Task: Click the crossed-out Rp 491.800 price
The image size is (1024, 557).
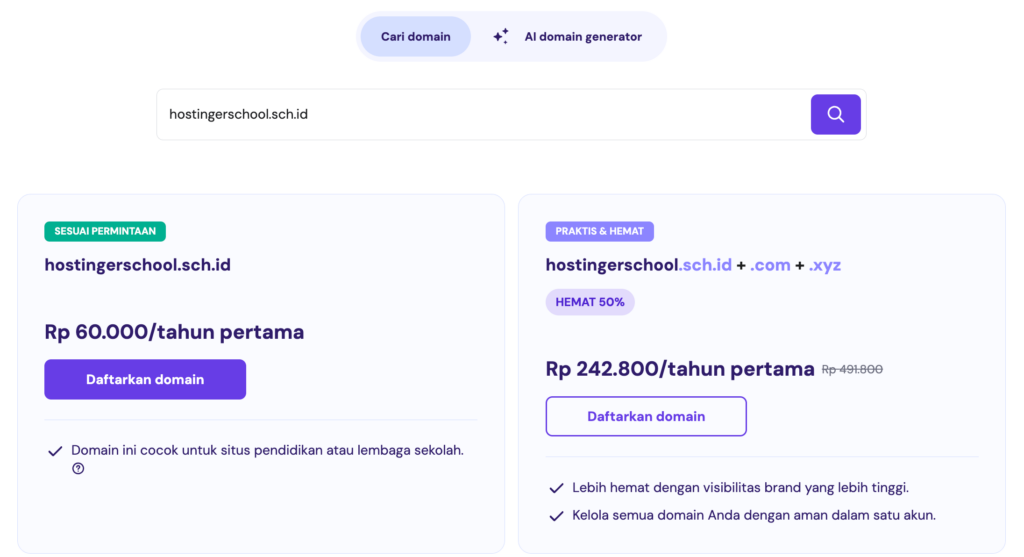Action: [x=852, y=370]
